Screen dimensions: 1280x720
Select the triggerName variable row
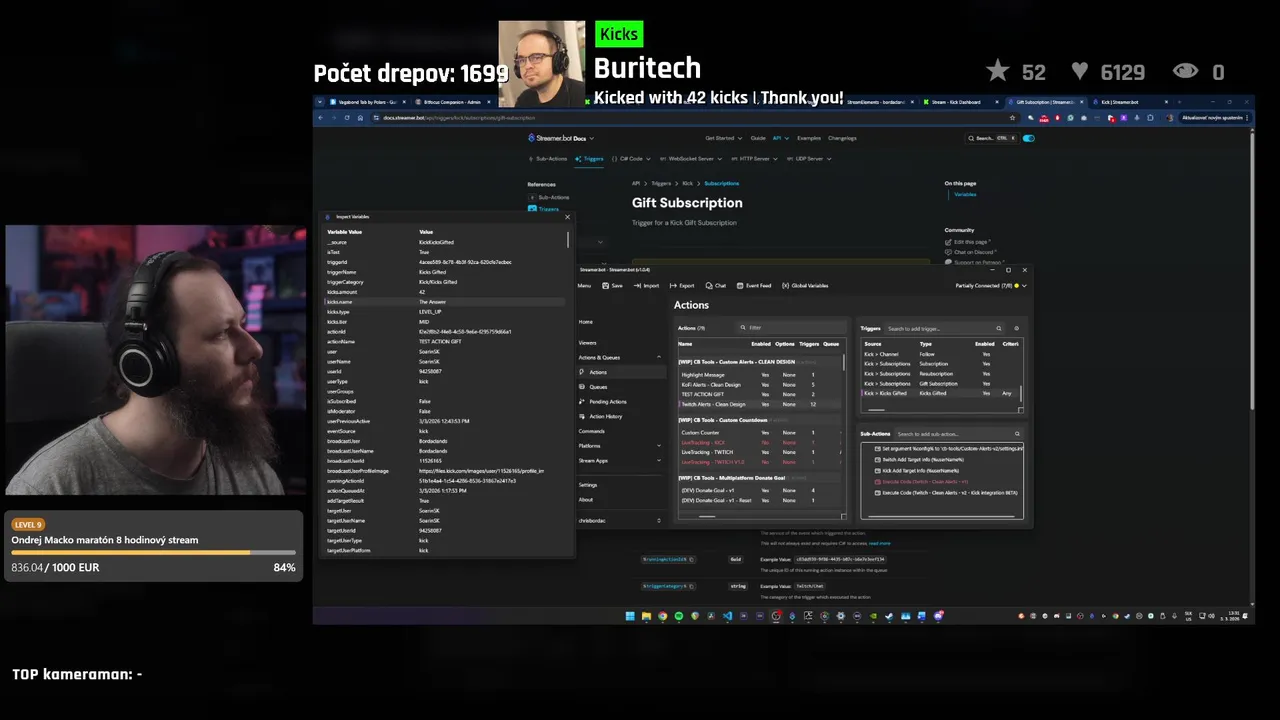[446, 272]
